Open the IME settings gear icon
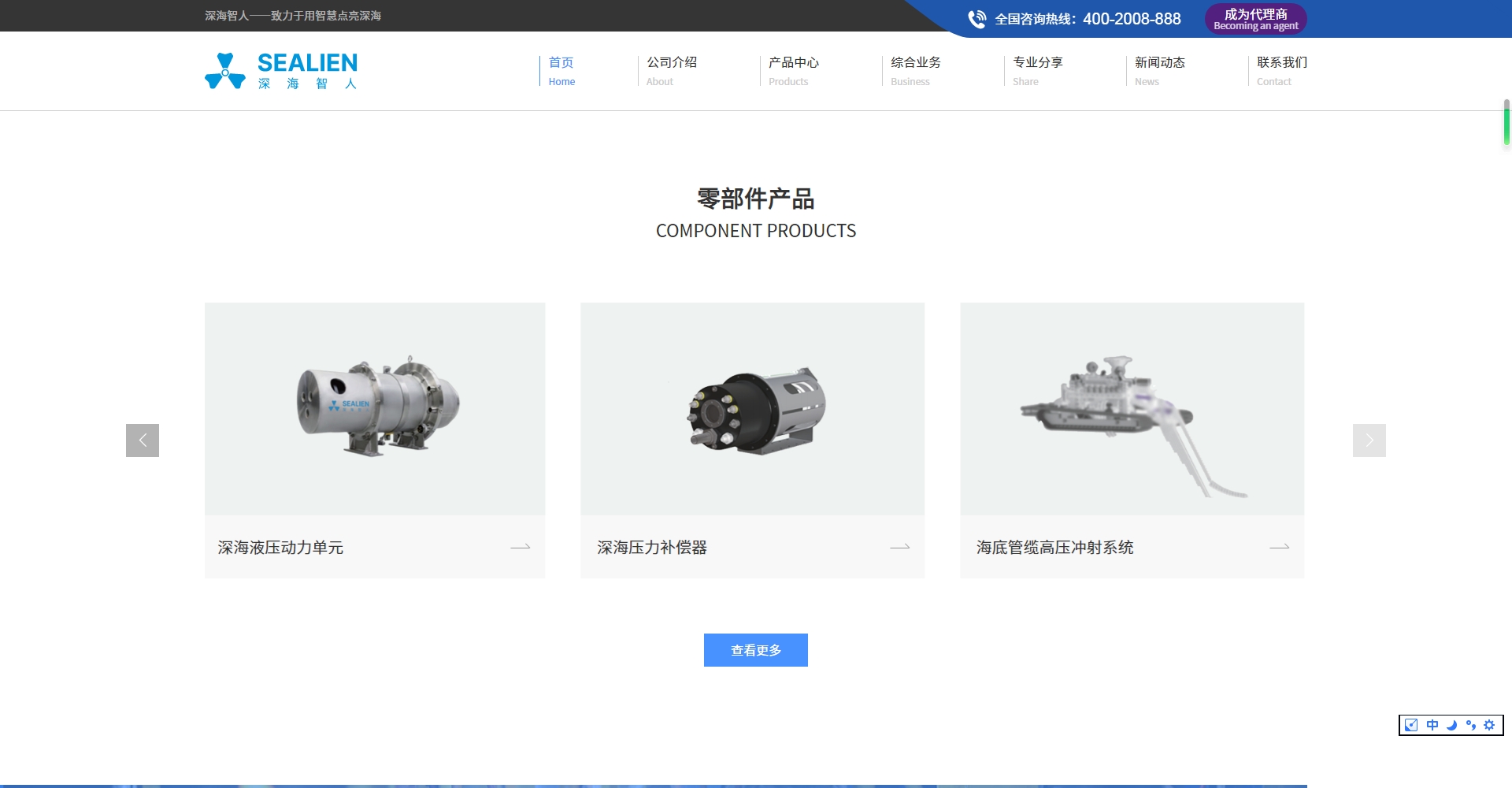This screenshot has height=788, width=1512. tap(1489, 725)
